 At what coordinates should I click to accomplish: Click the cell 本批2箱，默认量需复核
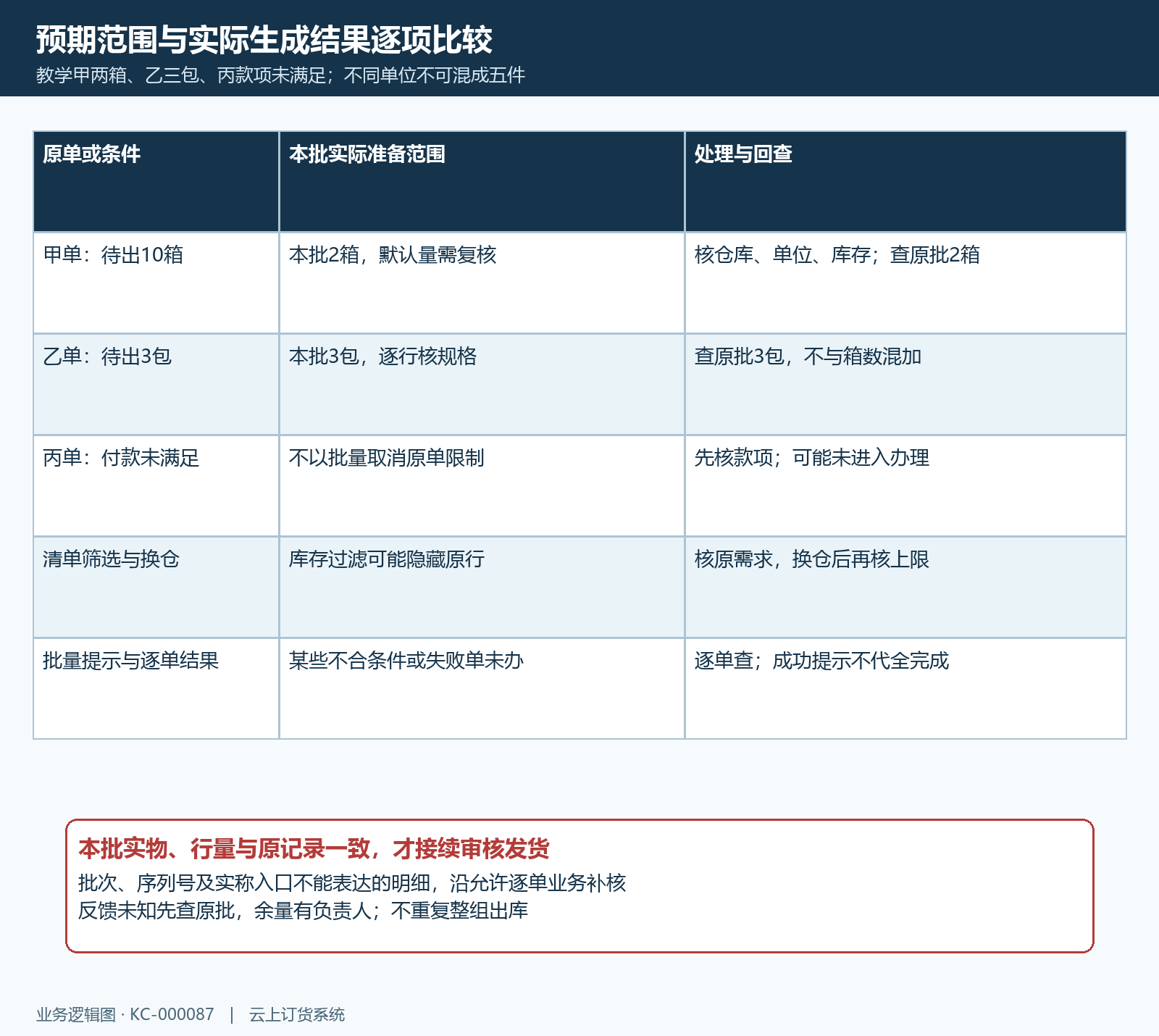tap(482, 283)
